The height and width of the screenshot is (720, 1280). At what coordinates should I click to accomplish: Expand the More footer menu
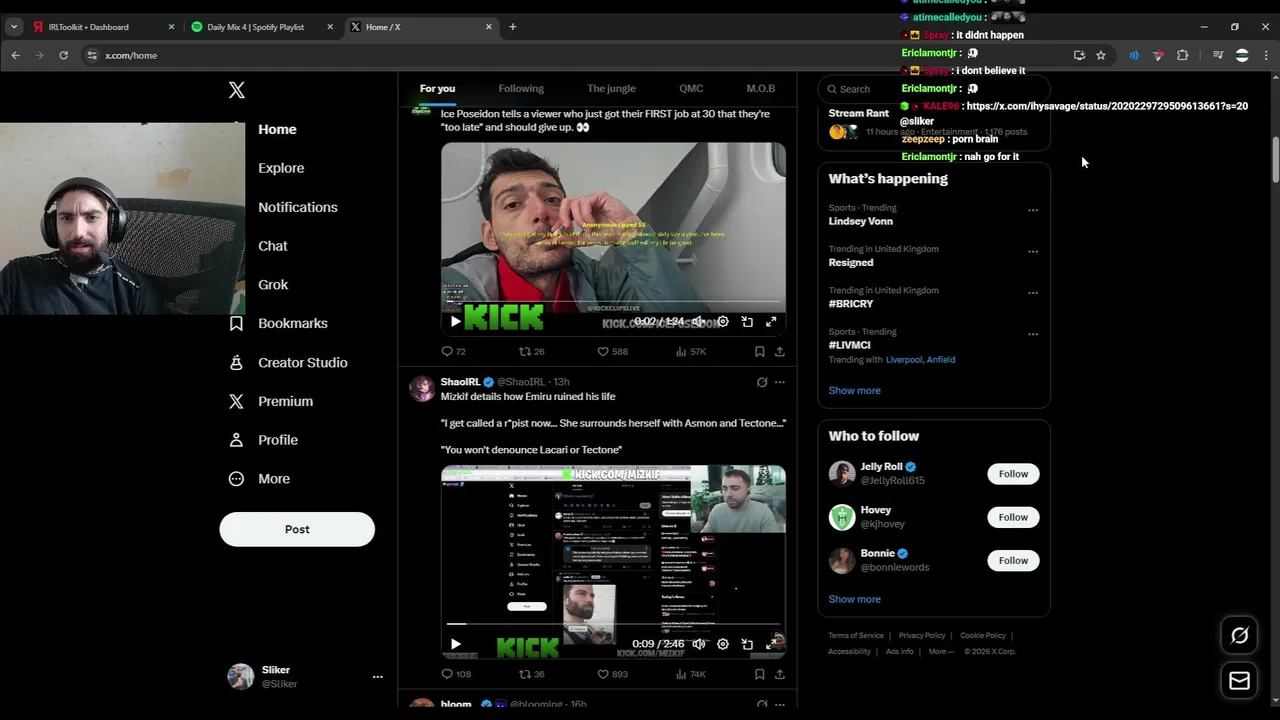[x=940, y=652]
